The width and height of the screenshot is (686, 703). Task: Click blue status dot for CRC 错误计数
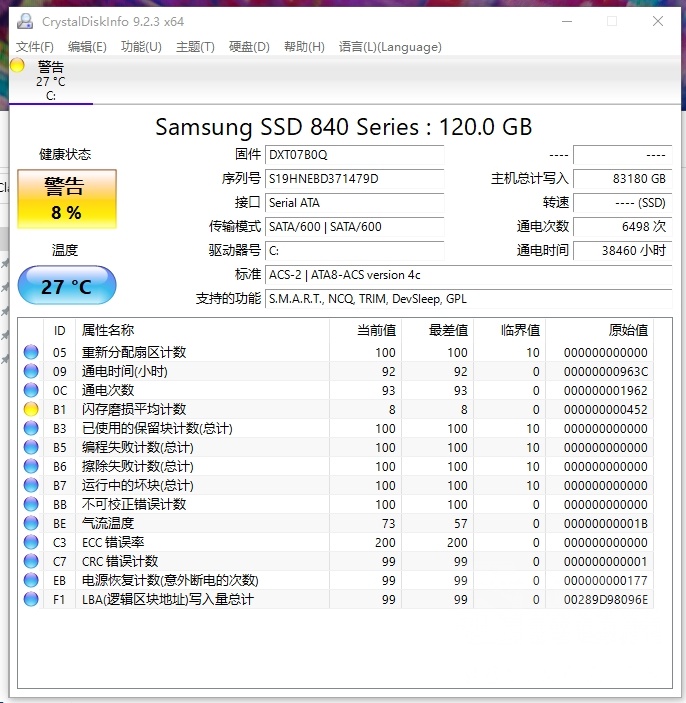click(31, 561)
